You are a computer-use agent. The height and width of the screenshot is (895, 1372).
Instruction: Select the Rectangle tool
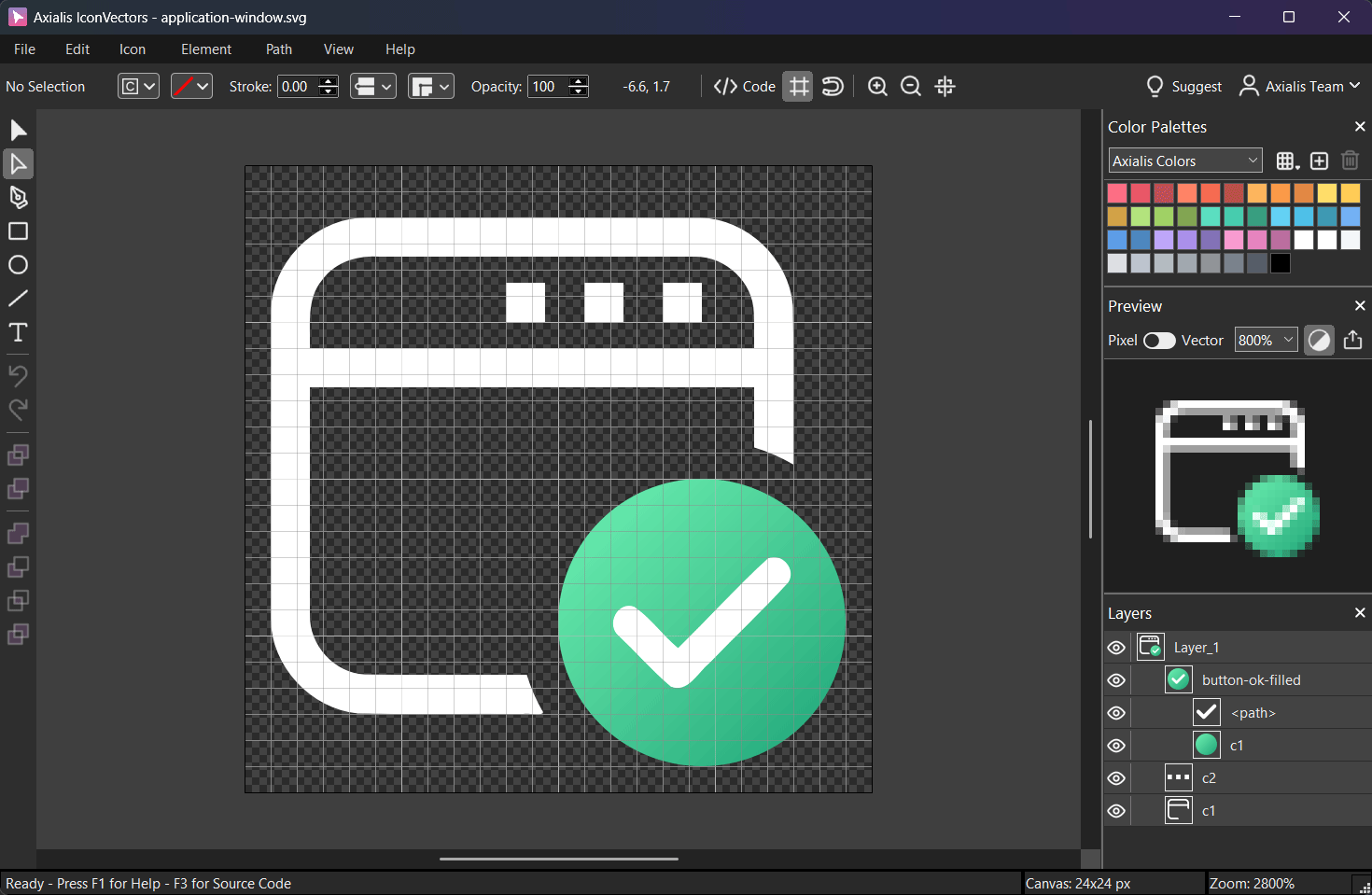[x=18, y=231]
